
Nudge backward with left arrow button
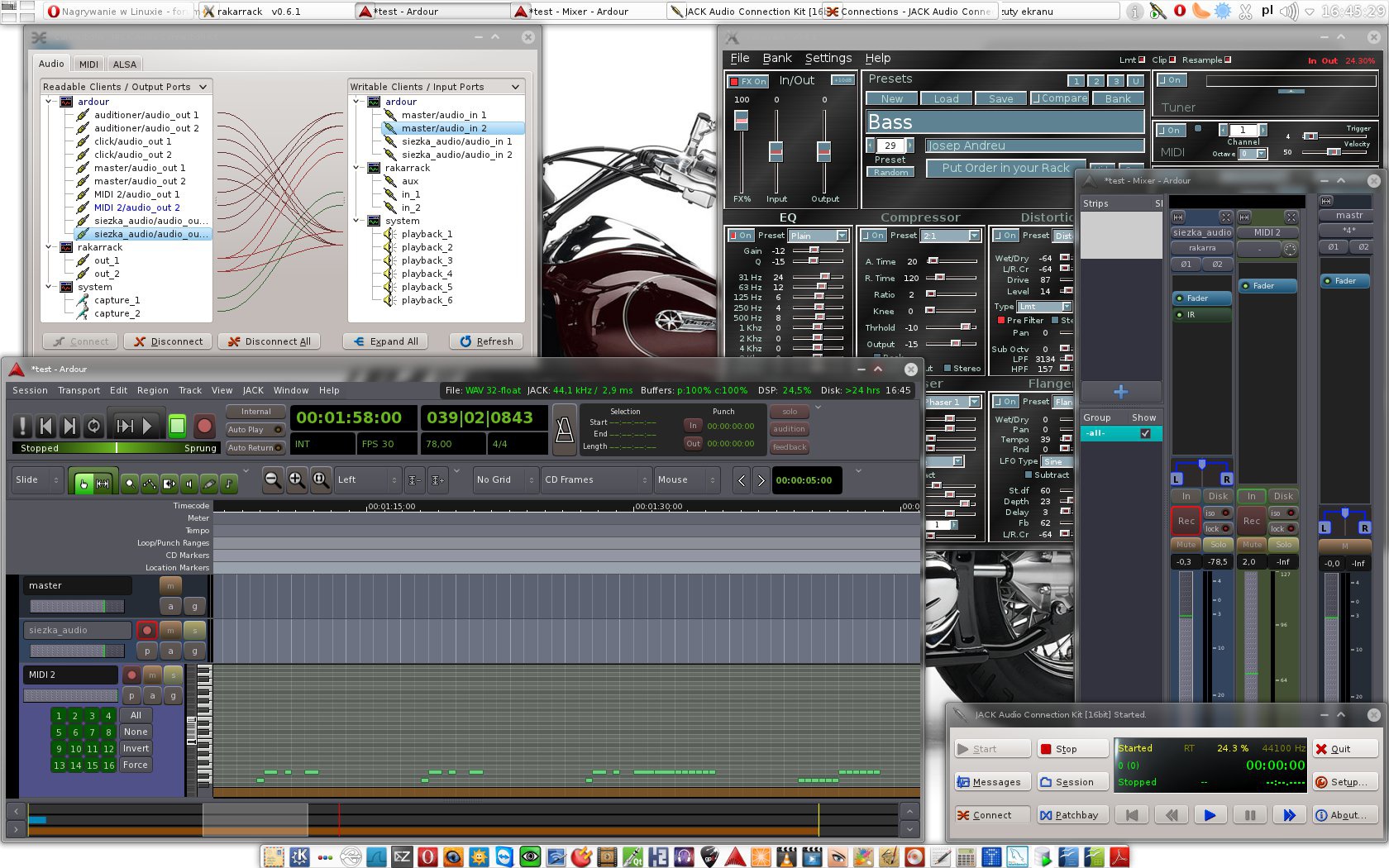coord(742,480)
